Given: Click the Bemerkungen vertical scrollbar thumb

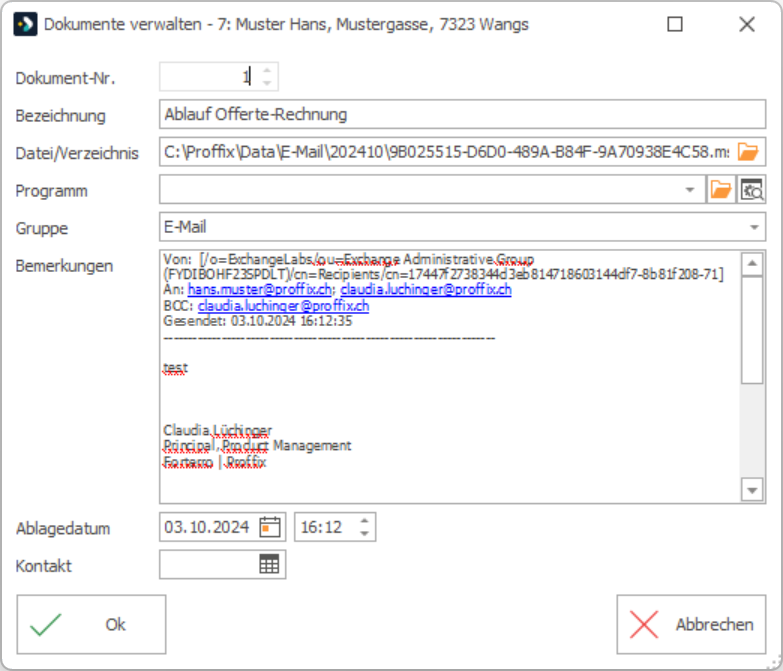Looking at the screenshot, I should 752,331.
